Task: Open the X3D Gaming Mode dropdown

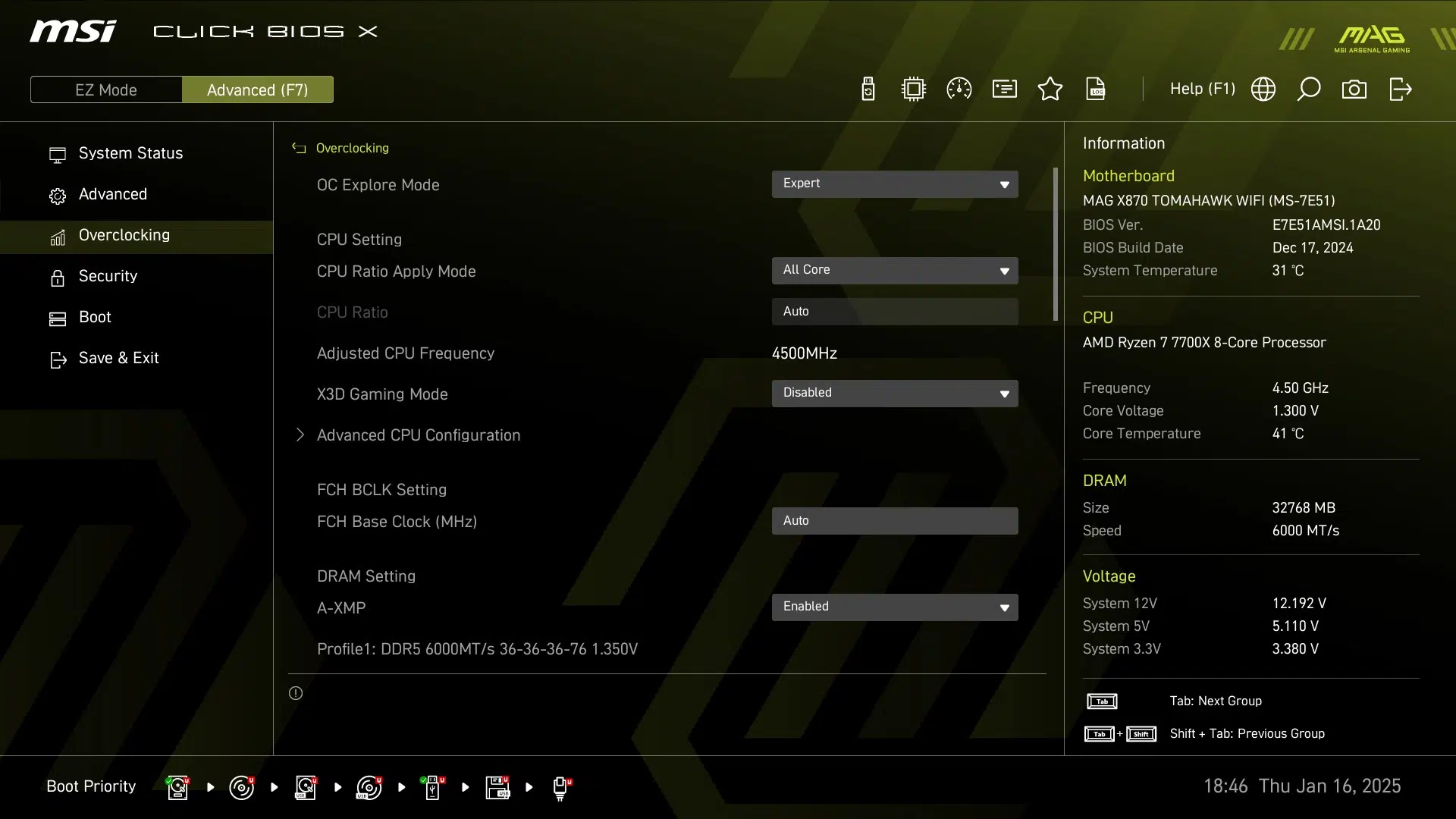Action: pyautogui.click(x=895, y=394)
